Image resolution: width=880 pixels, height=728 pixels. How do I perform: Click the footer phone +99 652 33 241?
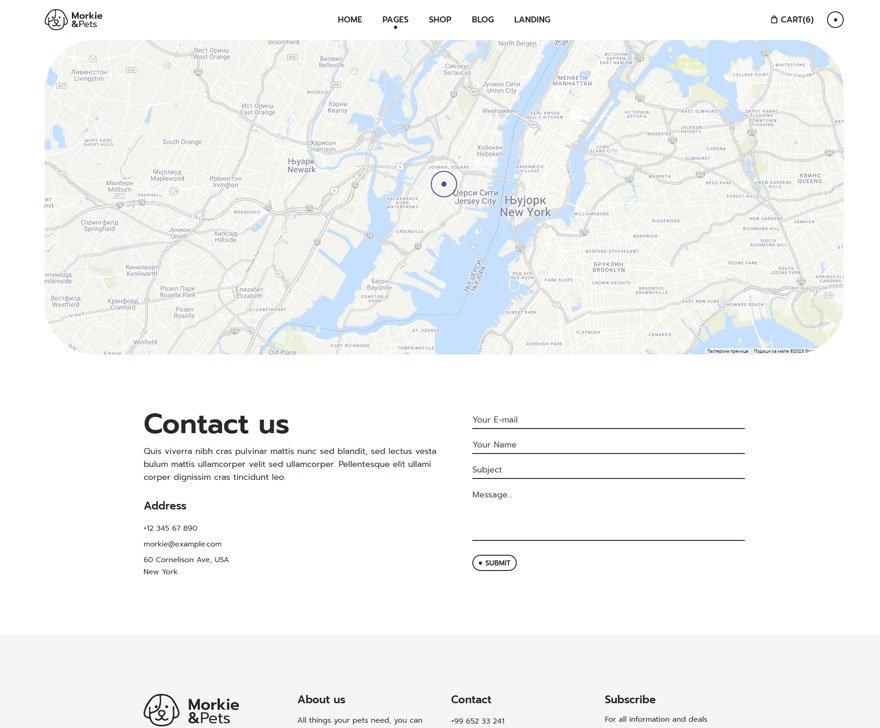[478, 721]
